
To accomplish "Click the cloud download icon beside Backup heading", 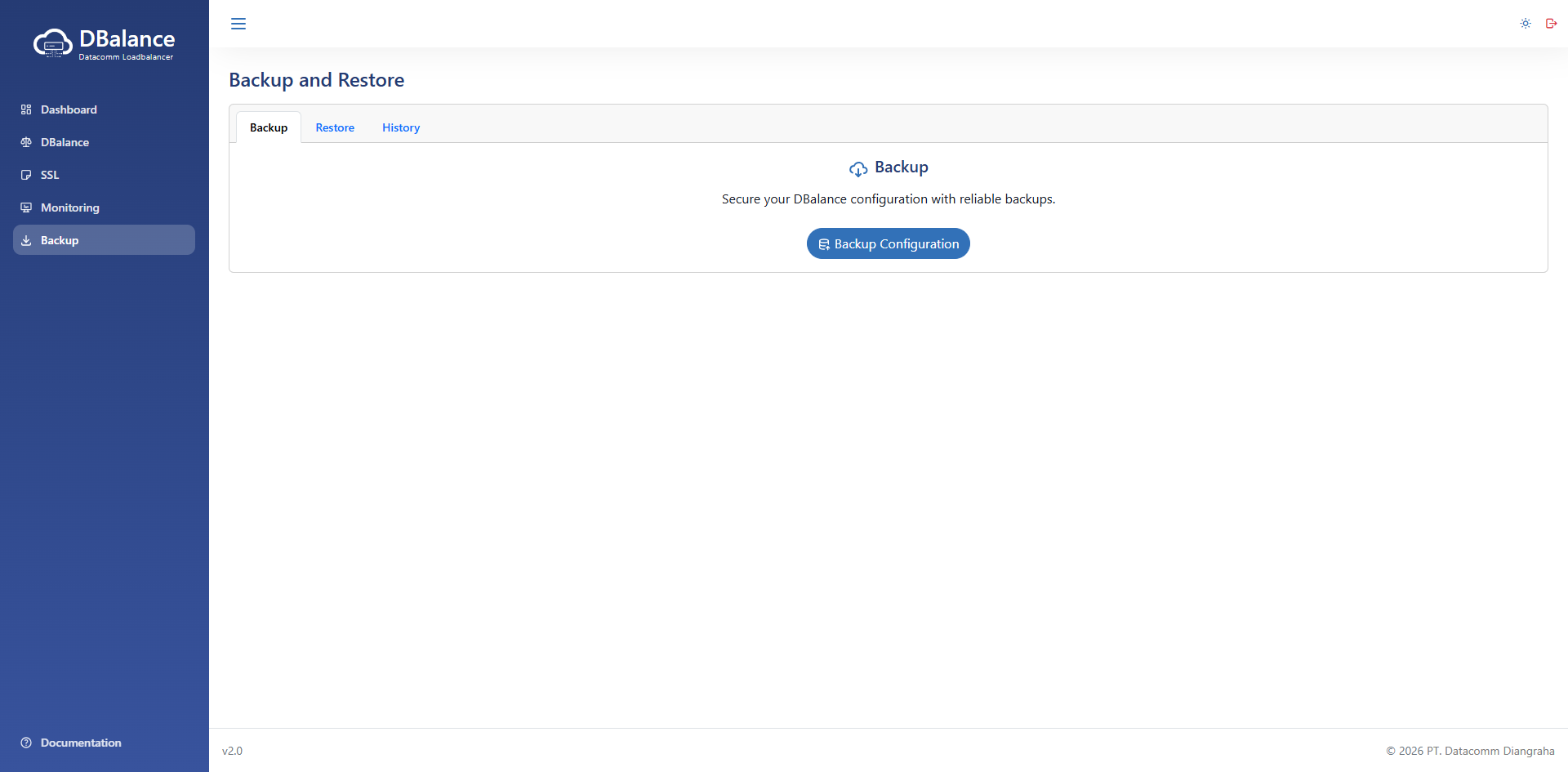I will point(857,169).
